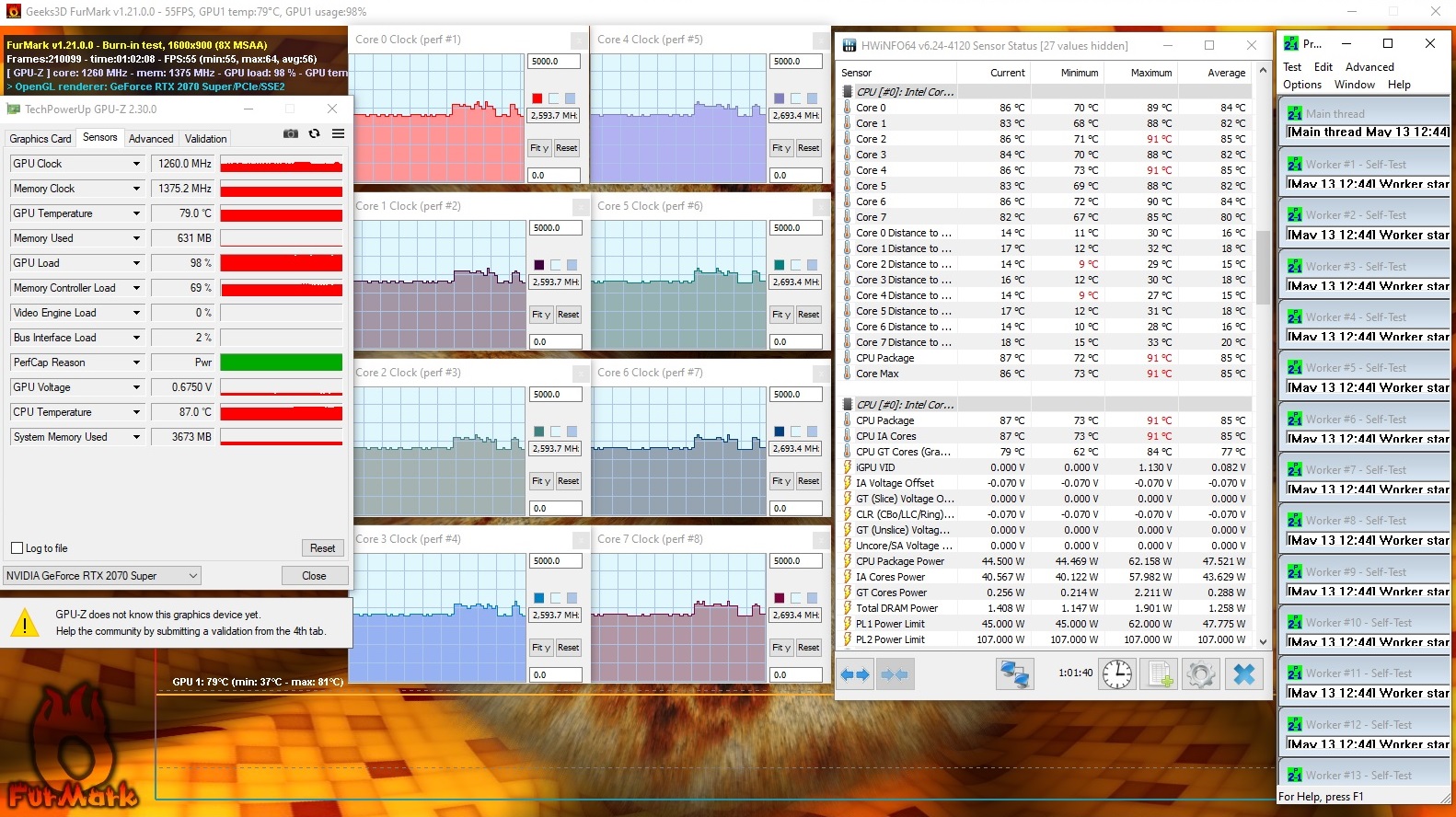1456x817 pixels.
Task: Click Reset on Core 4 Clock graph
Action: 808,148
